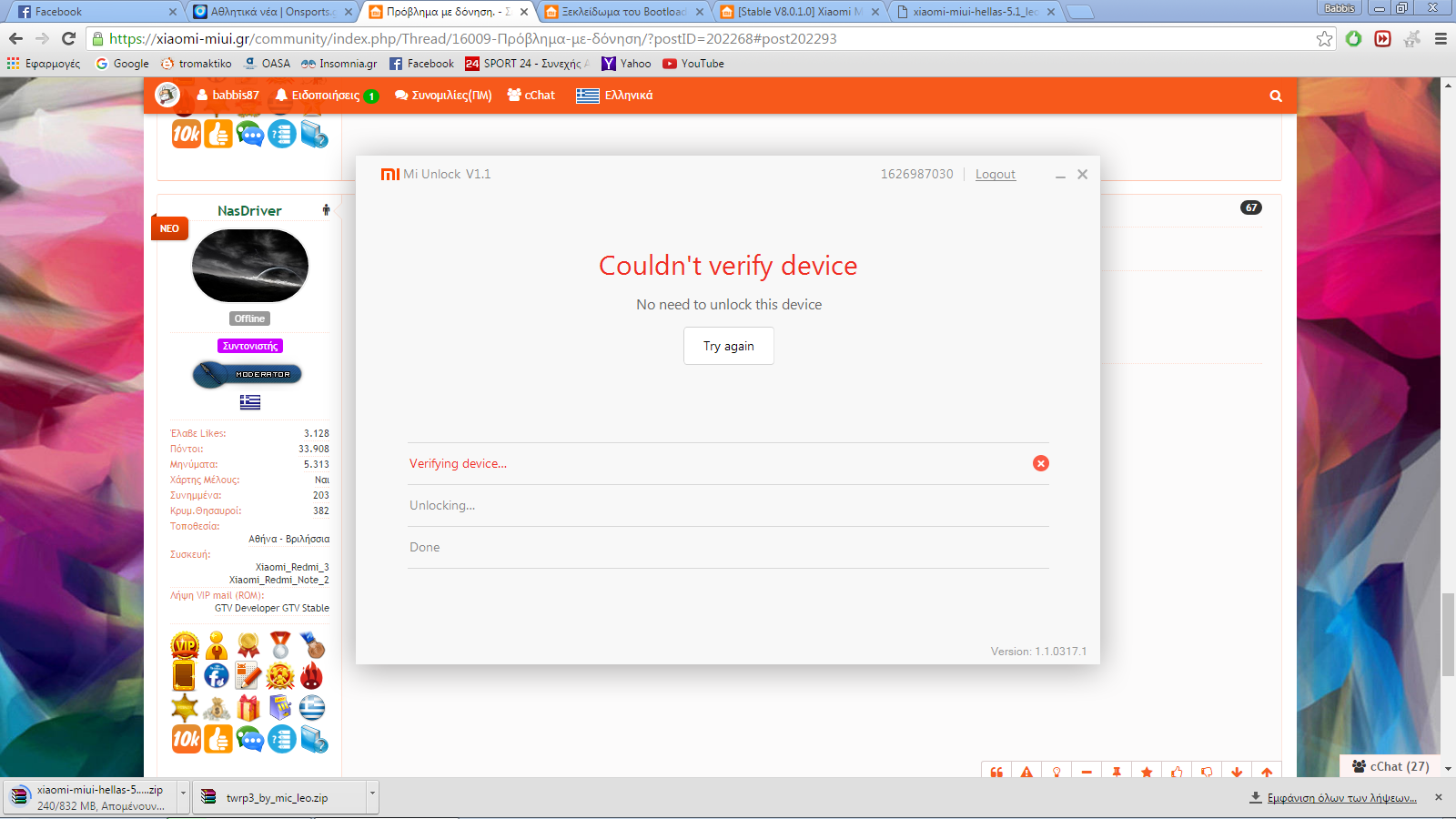Click the sheriff star badge

pos(185,707)
